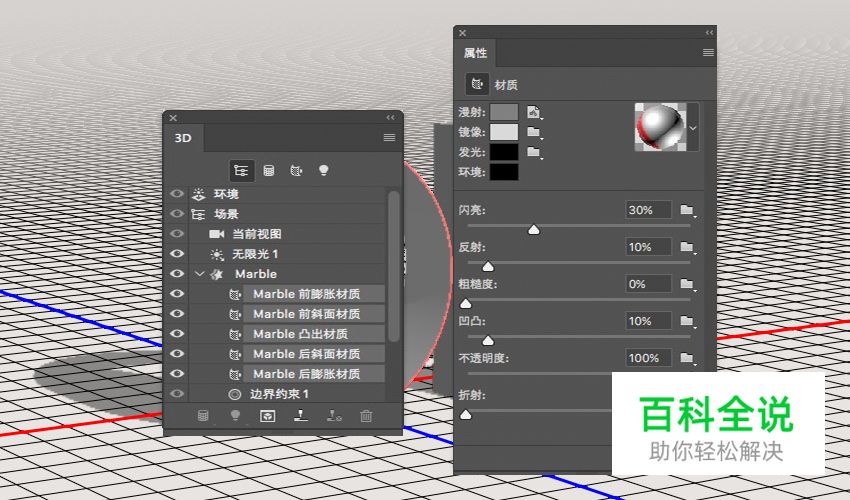Screen dimensions: 850x500
Task: Collapse Properties panel with double arrows
Action: (709, 33)
